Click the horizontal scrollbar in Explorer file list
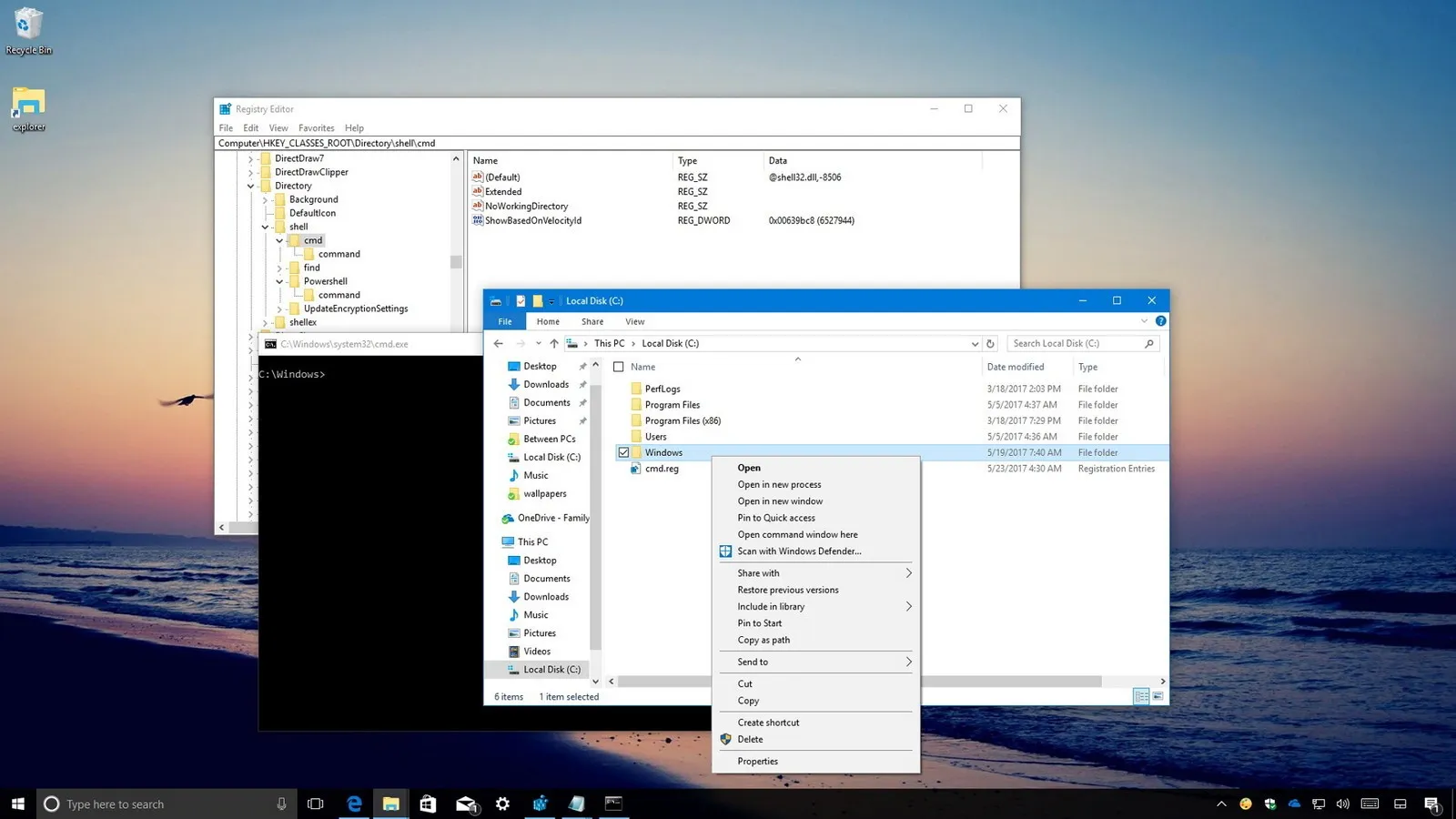Image resolution: width=1456 pixels, height=819 pixels. pos(860,682)
